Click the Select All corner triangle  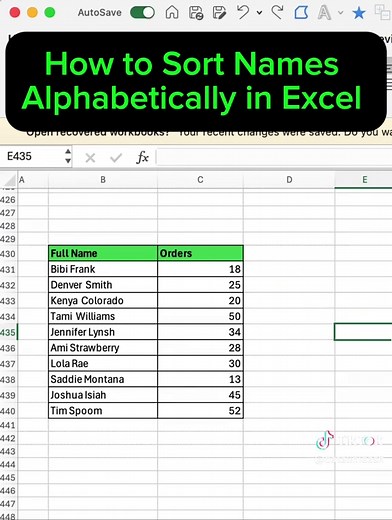tap(9, 180)
